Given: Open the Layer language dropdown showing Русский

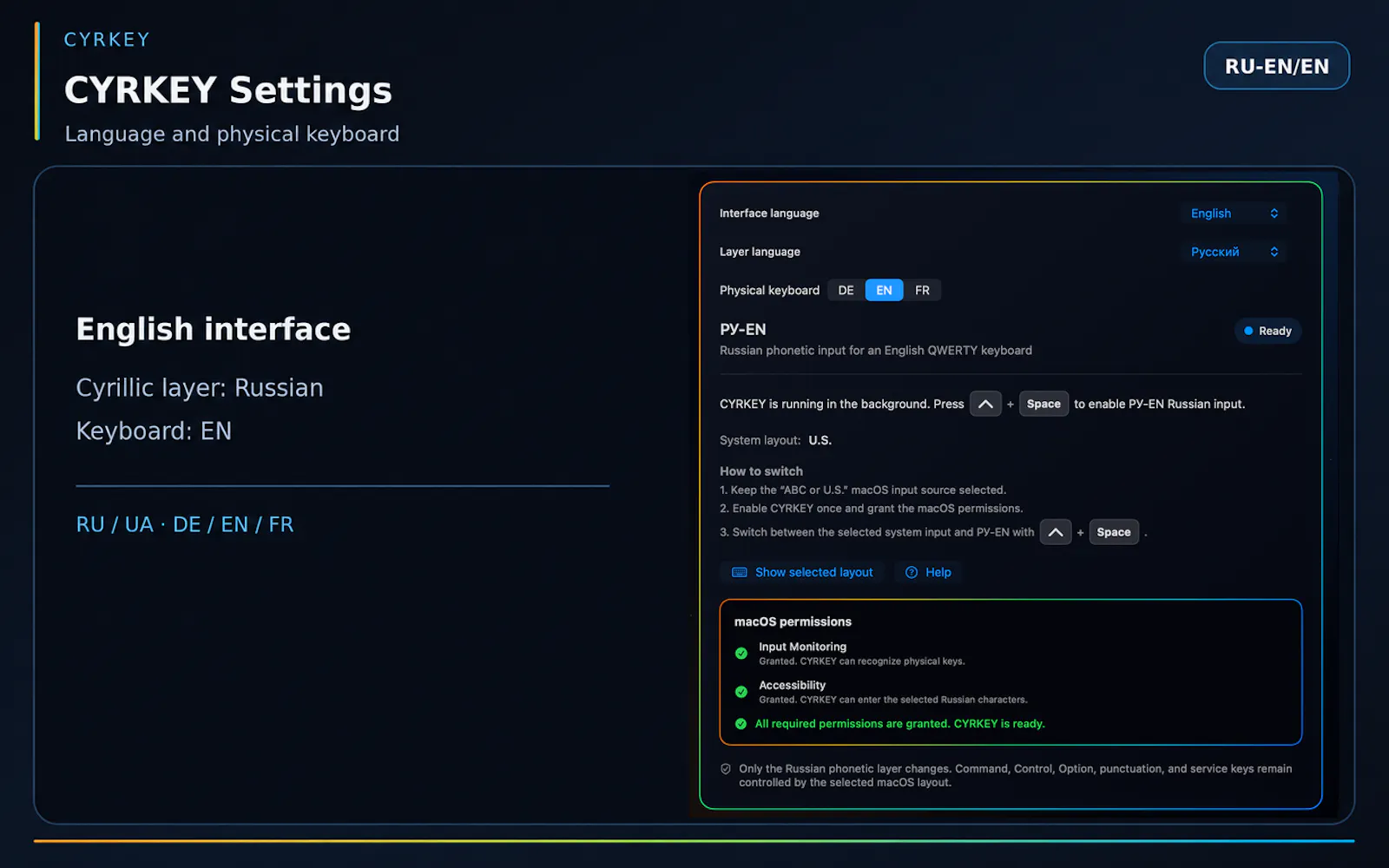Looking at the screenshot, I should [x=1234, y=252].
